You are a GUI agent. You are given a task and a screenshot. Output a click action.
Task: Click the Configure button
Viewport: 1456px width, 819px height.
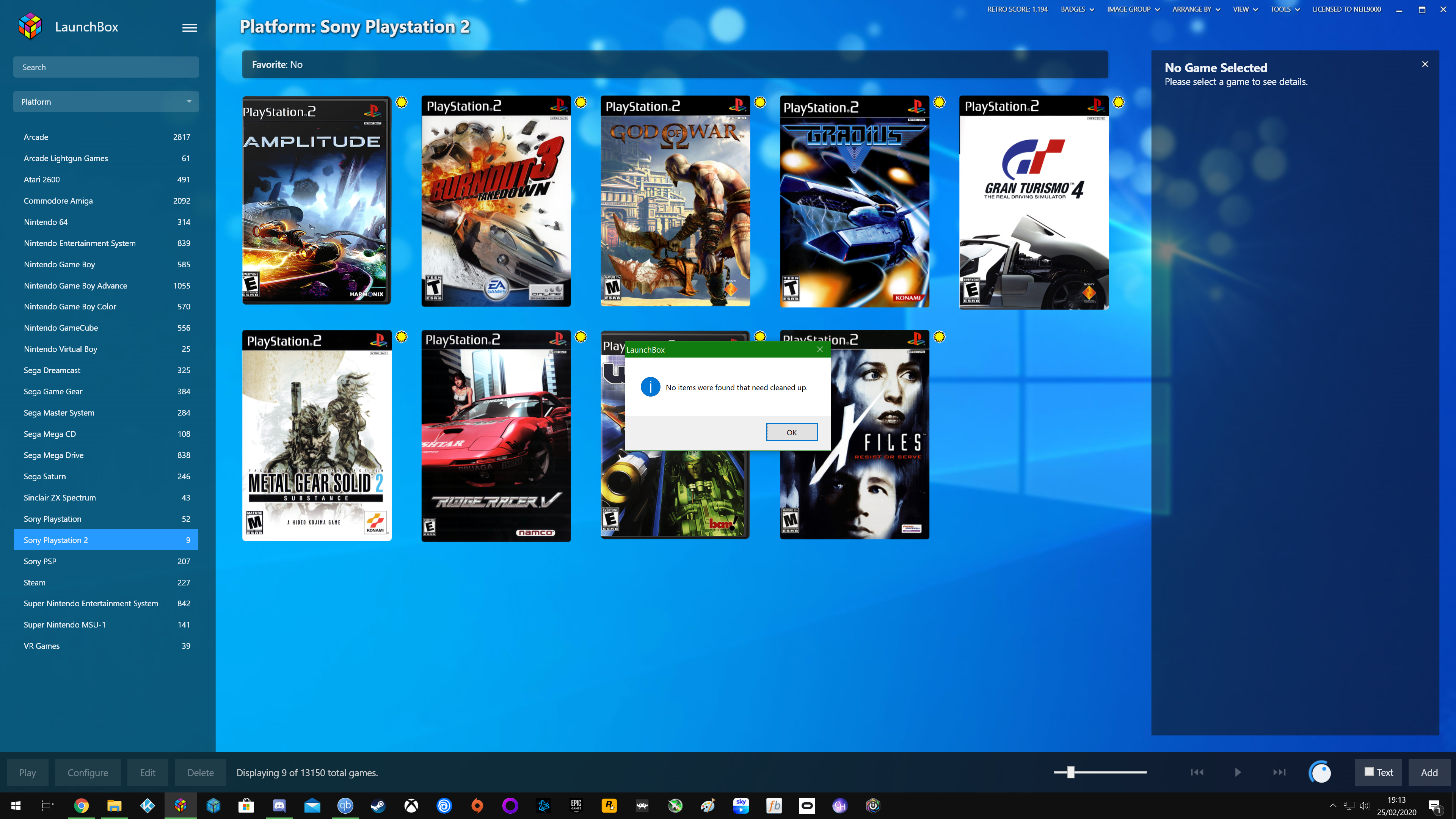(x=88, y=772)
